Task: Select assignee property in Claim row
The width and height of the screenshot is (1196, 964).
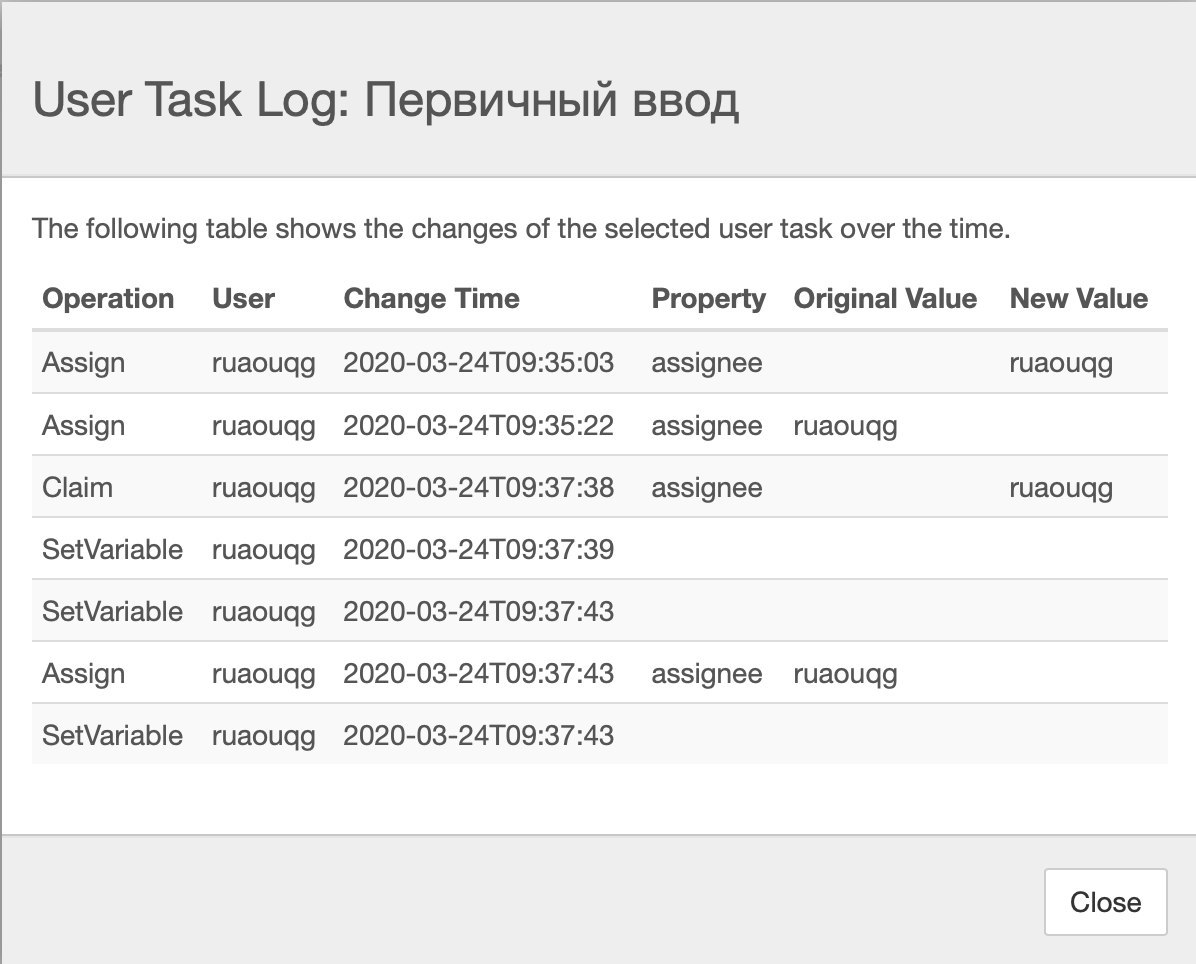Action: click(706, 488)
